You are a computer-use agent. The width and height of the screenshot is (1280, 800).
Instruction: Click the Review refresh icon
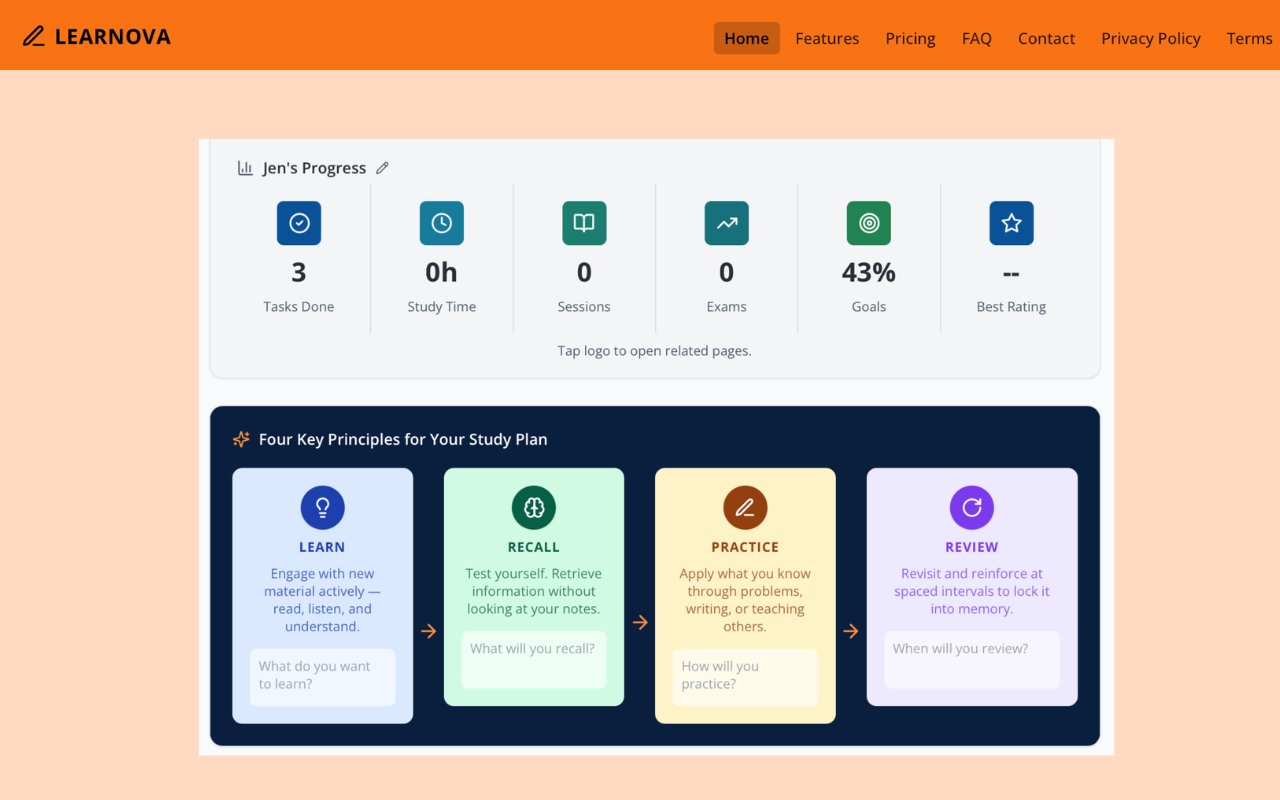(972, 508)
